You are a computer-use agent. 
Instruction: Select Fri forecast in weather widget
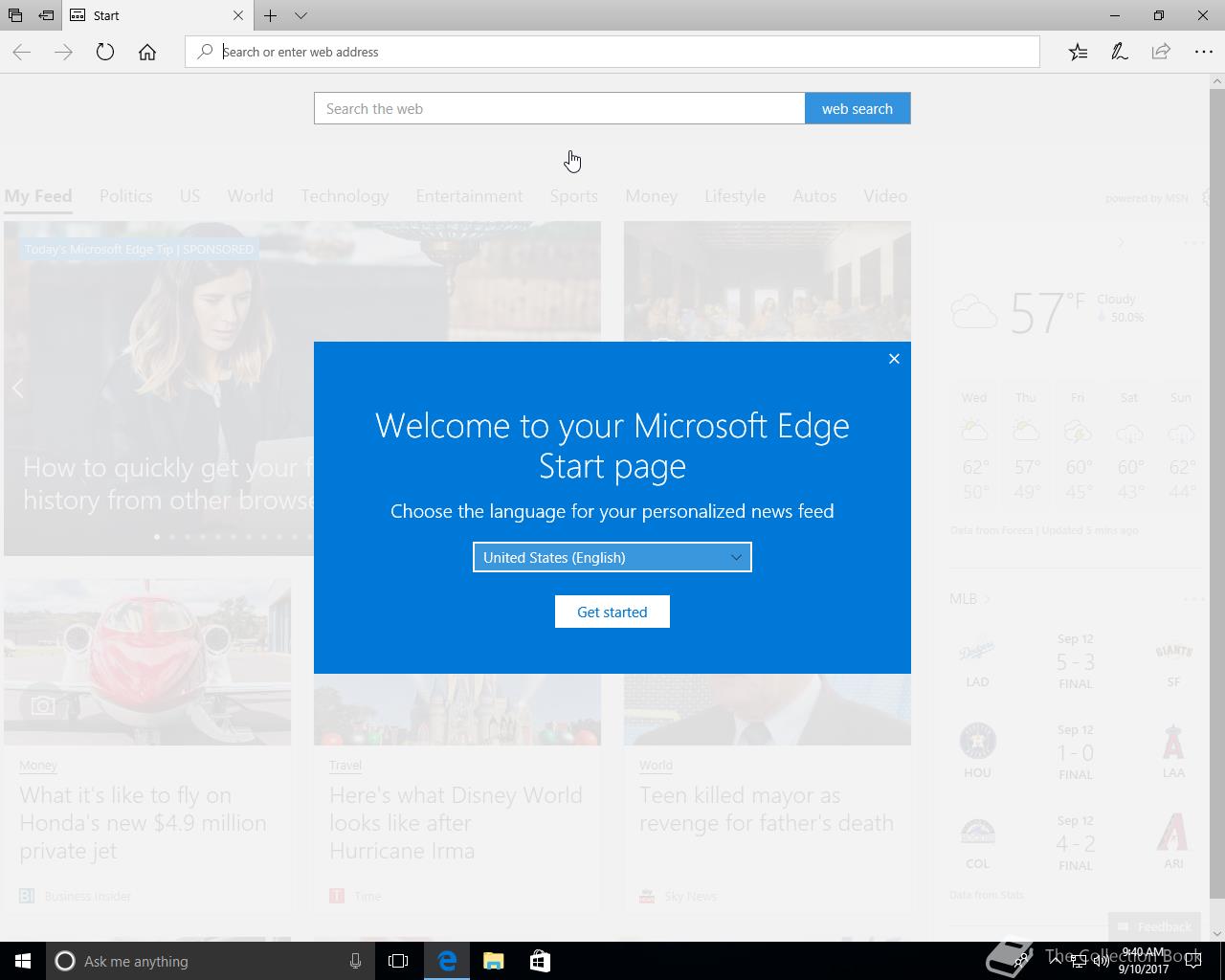(x=1079, y=447)
